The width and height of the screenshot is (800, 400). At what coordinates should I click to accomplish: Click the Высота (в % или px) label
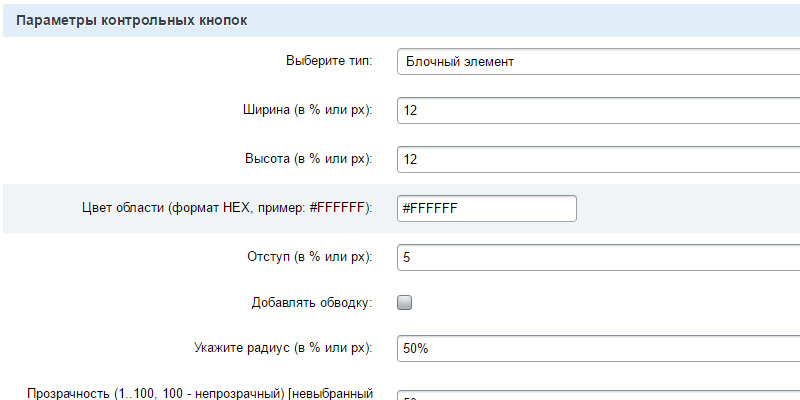tap(307, 159)
